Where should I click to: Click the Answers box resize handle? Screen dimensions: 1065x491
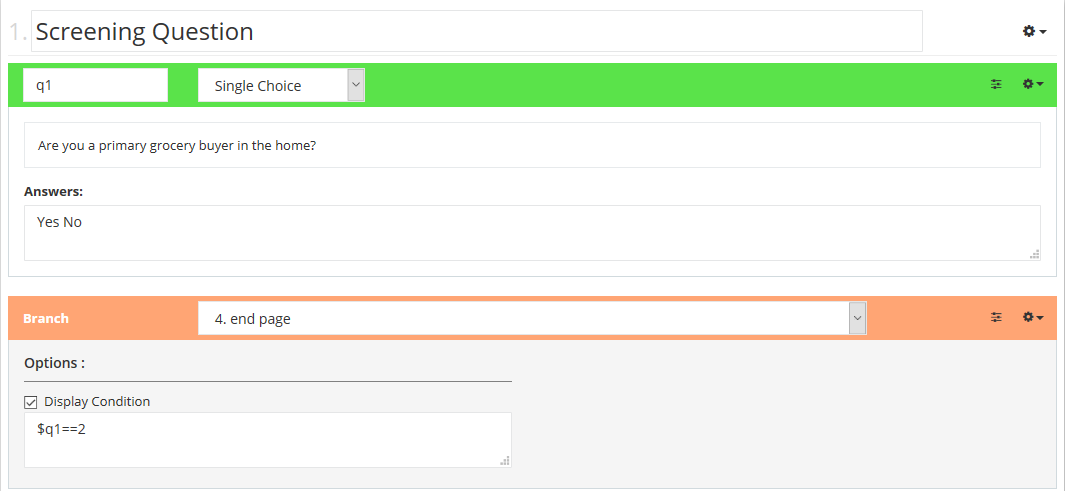(1035, 254)
